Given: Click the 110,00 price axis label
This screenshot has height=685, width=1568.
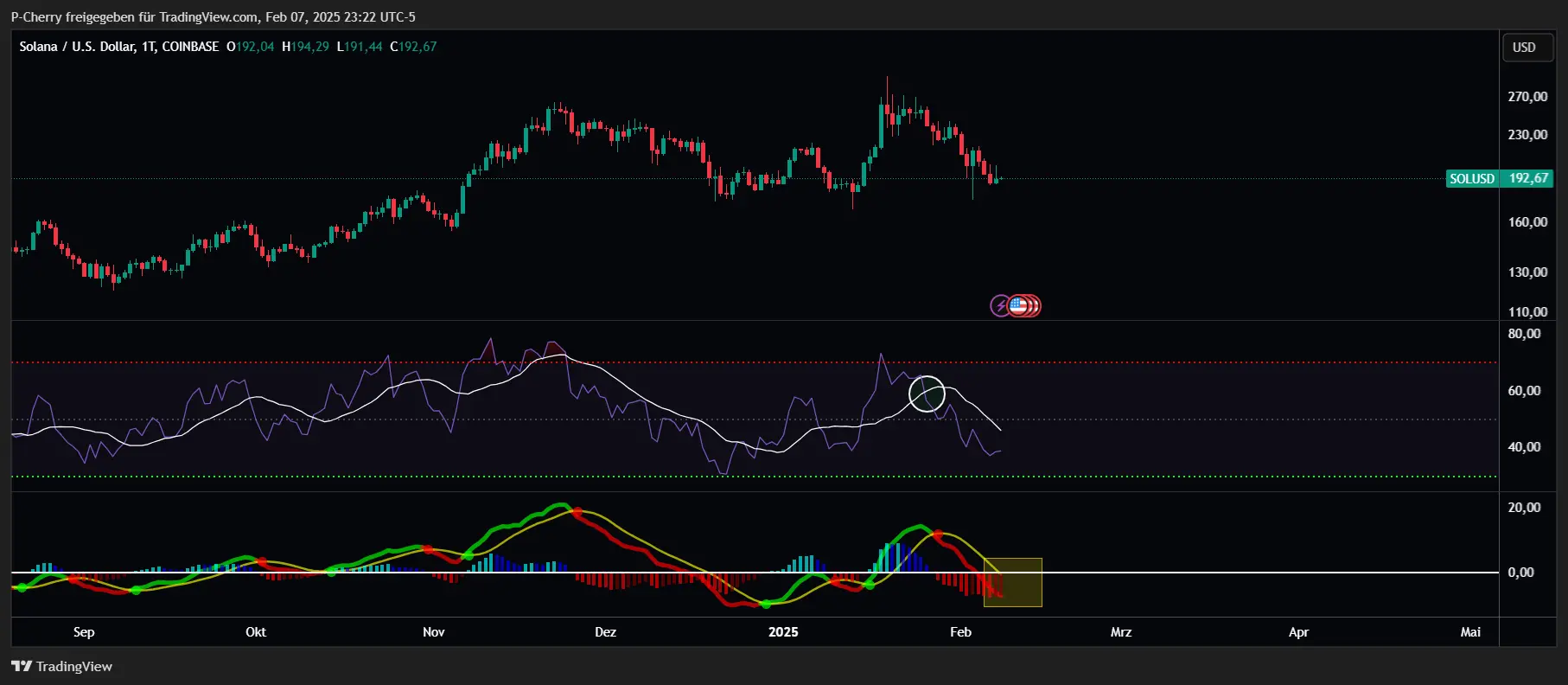Looking at the screenshot, I should click(x=1527, y=312).
